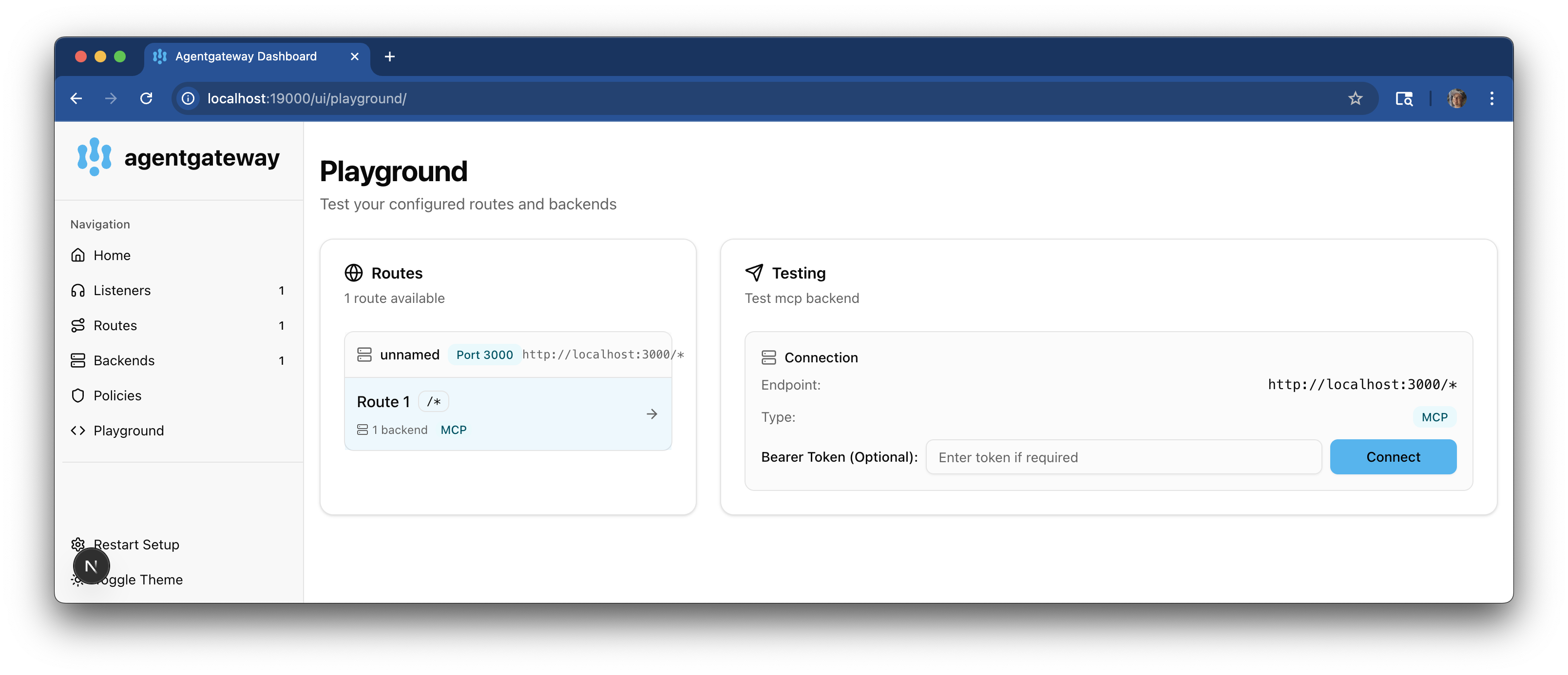
Task: Expand Route 1 with the arrow
Action: point(652,414)
